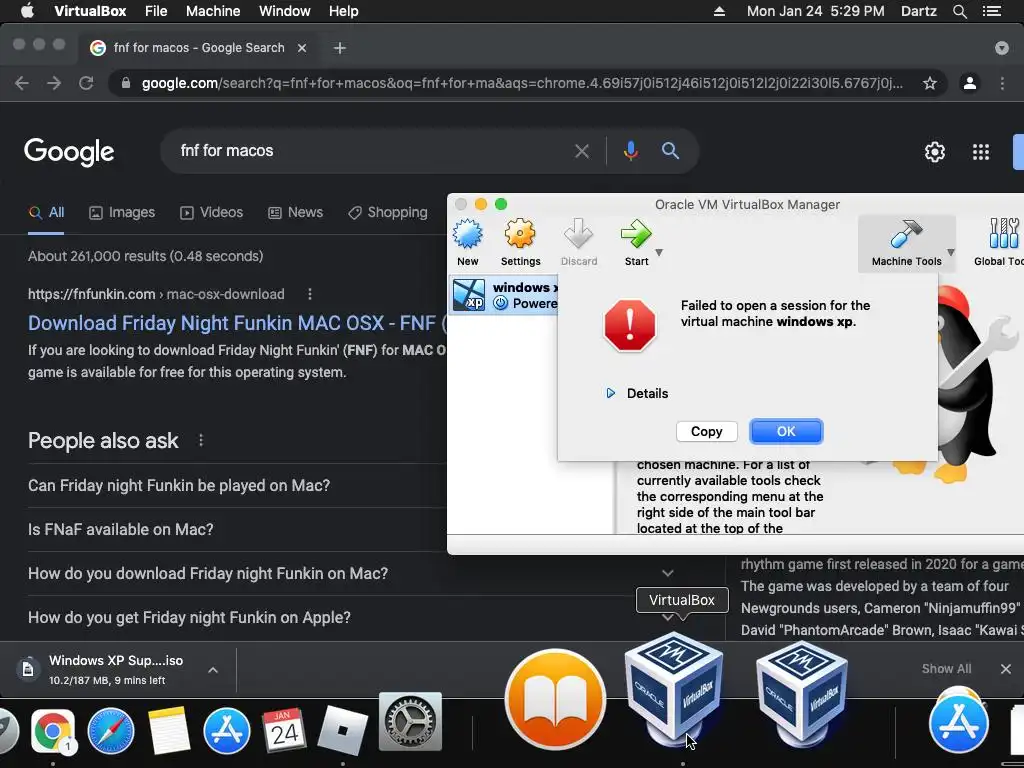
Task: Start voice search with microphone
Action: pyautogui.click(x=630, y=151)
